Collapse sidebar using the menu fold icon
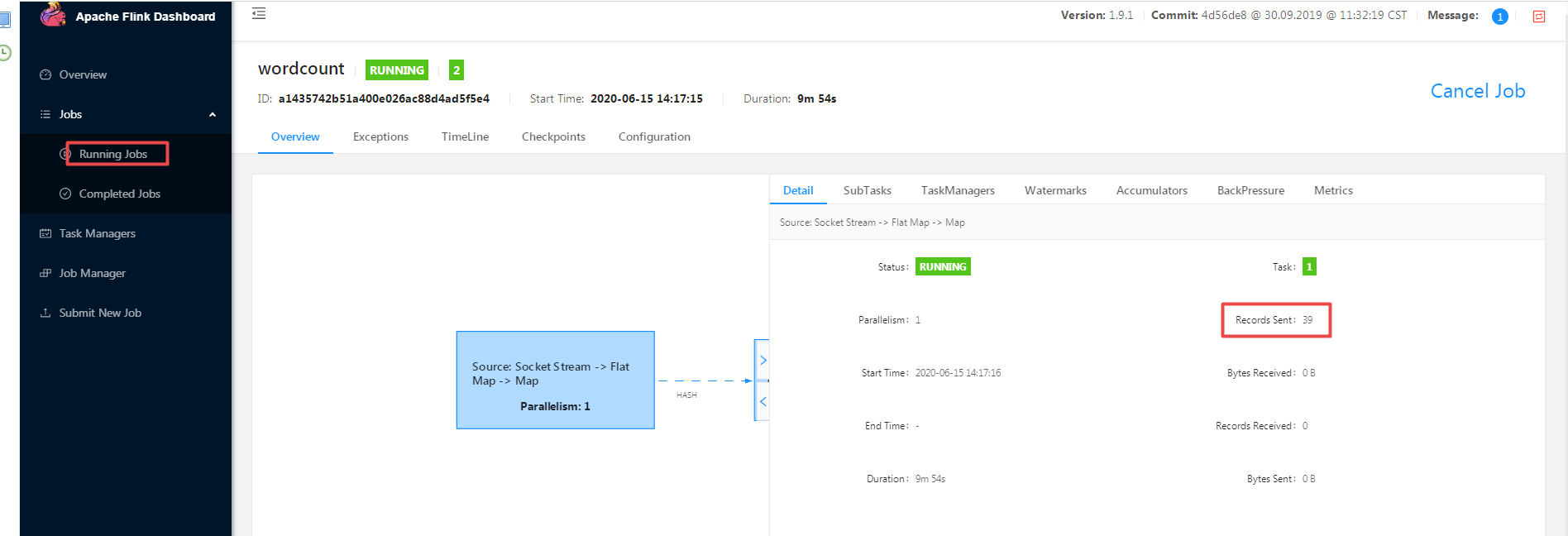 point(259,13)
